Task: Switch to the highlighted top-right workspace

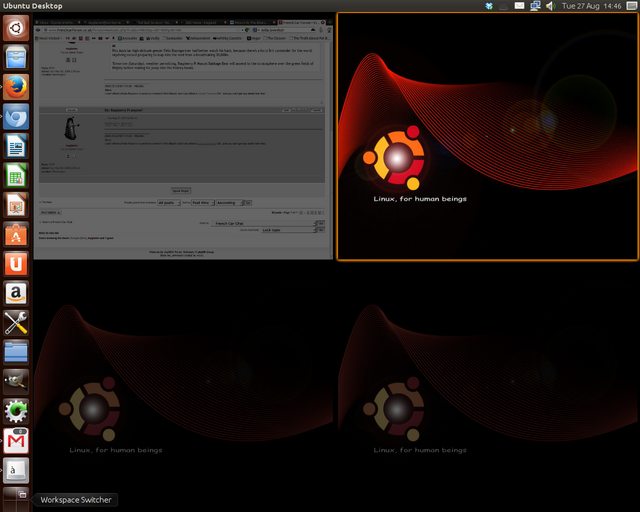Action: (x=487, y=136)
